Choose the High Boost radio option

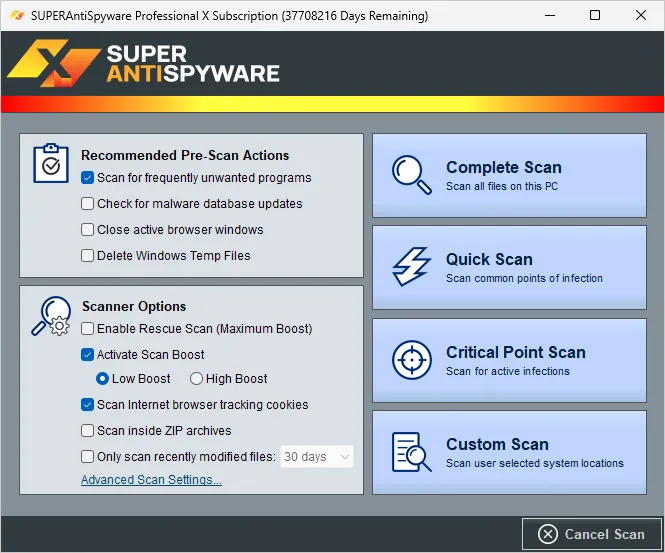[196, 379]
